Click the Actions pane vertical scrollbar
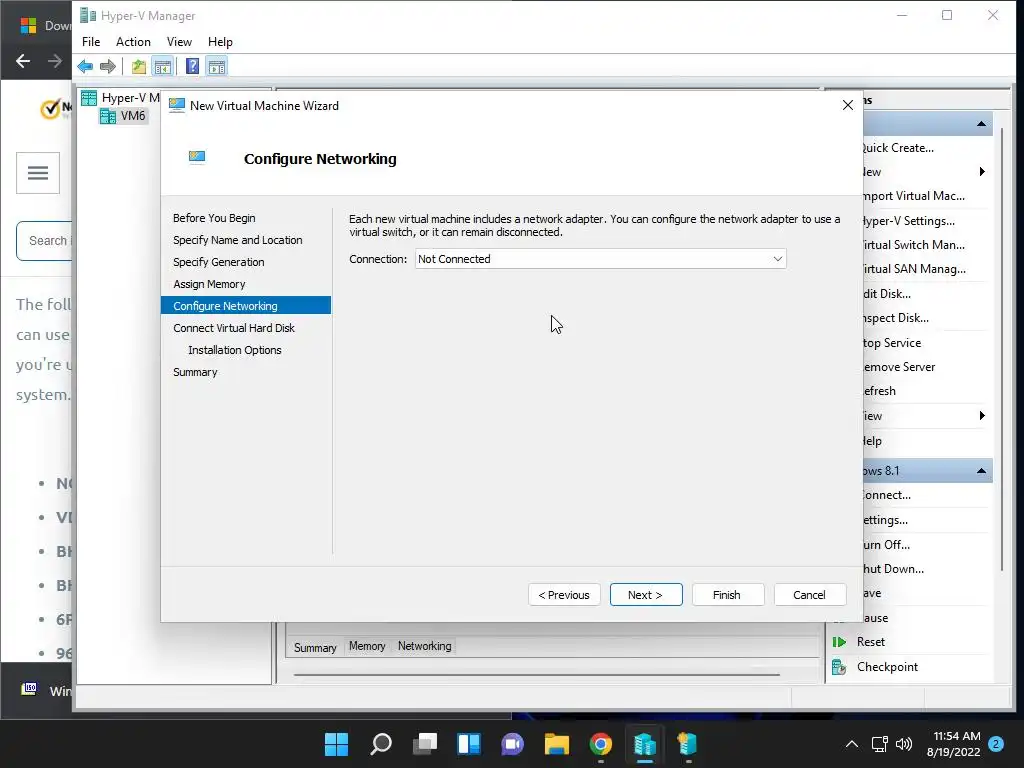Image resolution: width=1024 pixels, height=768 pixels. click(1001, 350)
